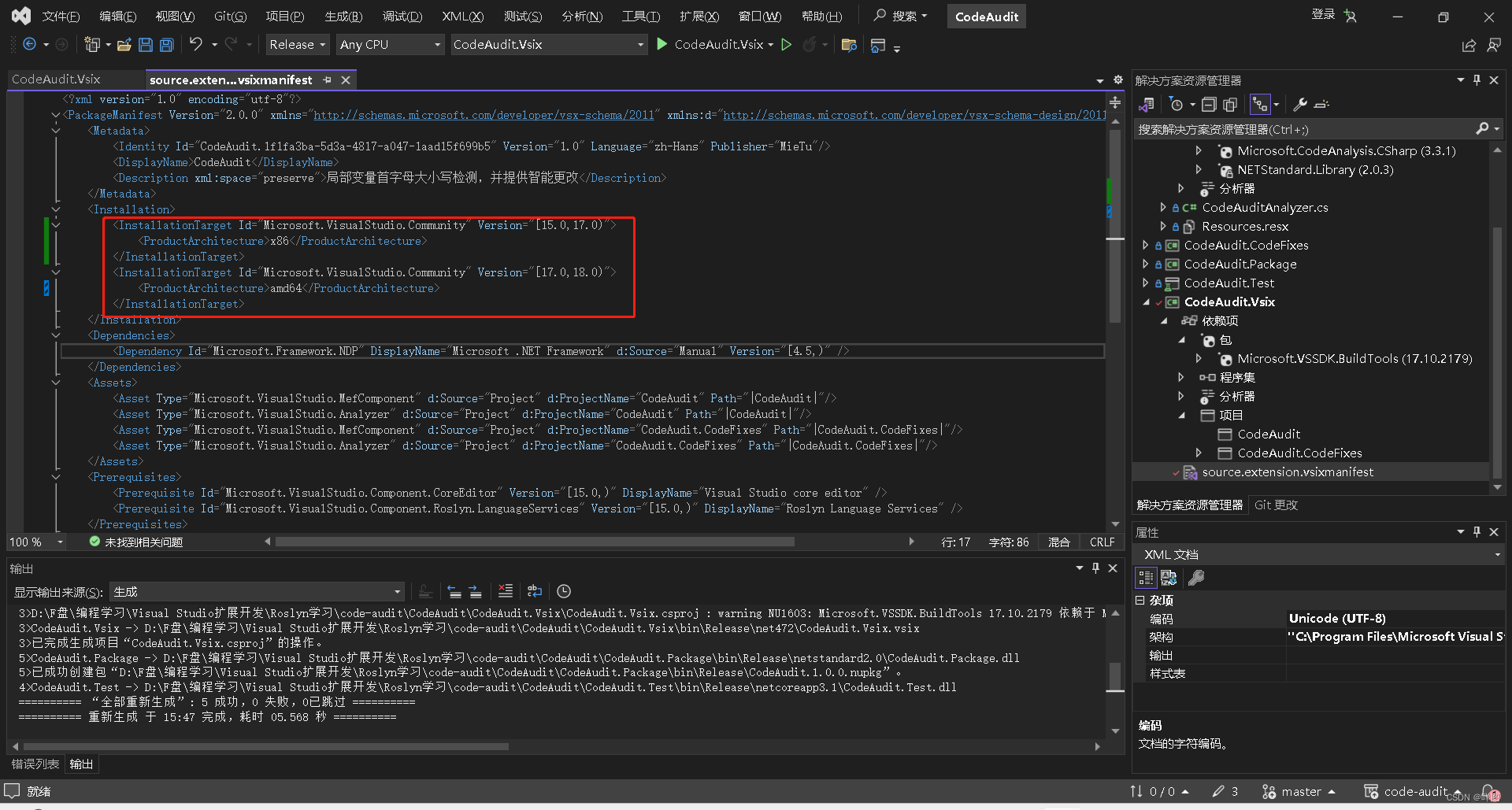Click the Navigate Backward arrow icon

[x=29, y=45]
